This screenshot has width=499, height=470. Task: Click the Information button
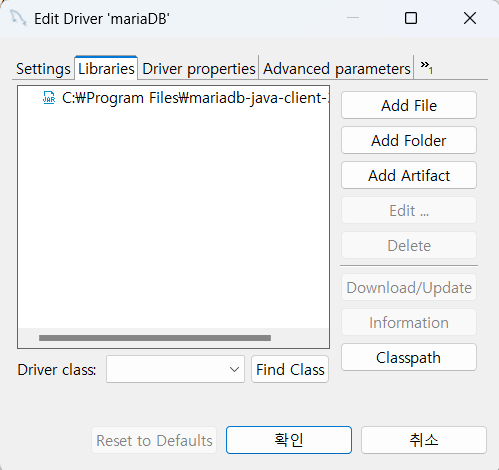coord(409,322)
